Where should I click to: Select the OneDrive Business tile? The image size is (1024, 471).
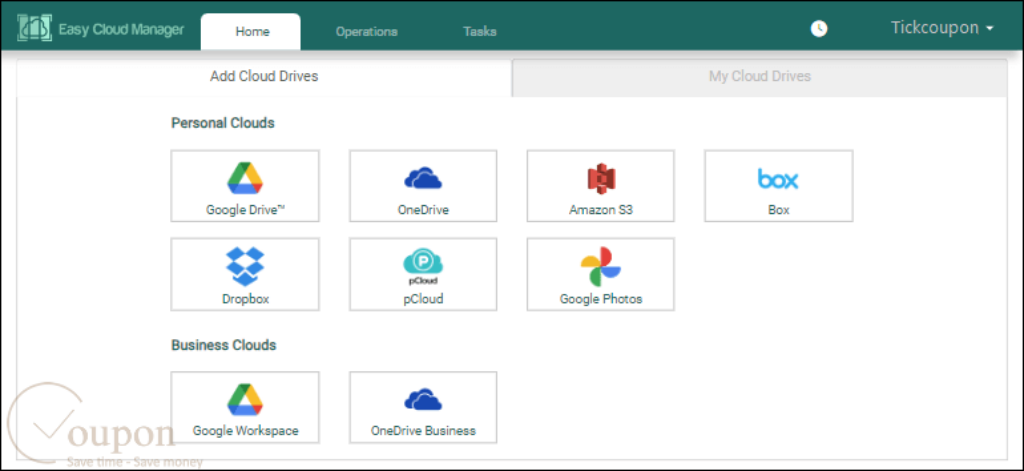click(423, 408)
